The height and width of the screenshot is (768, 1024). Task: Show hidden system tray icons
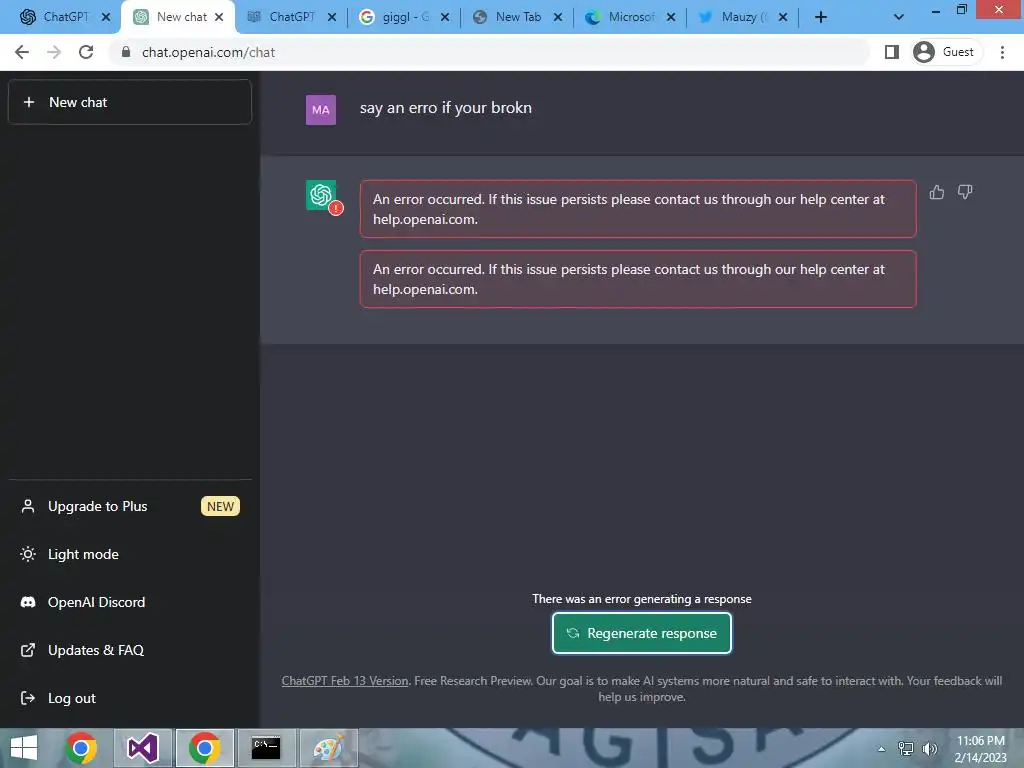click(881, 749)
